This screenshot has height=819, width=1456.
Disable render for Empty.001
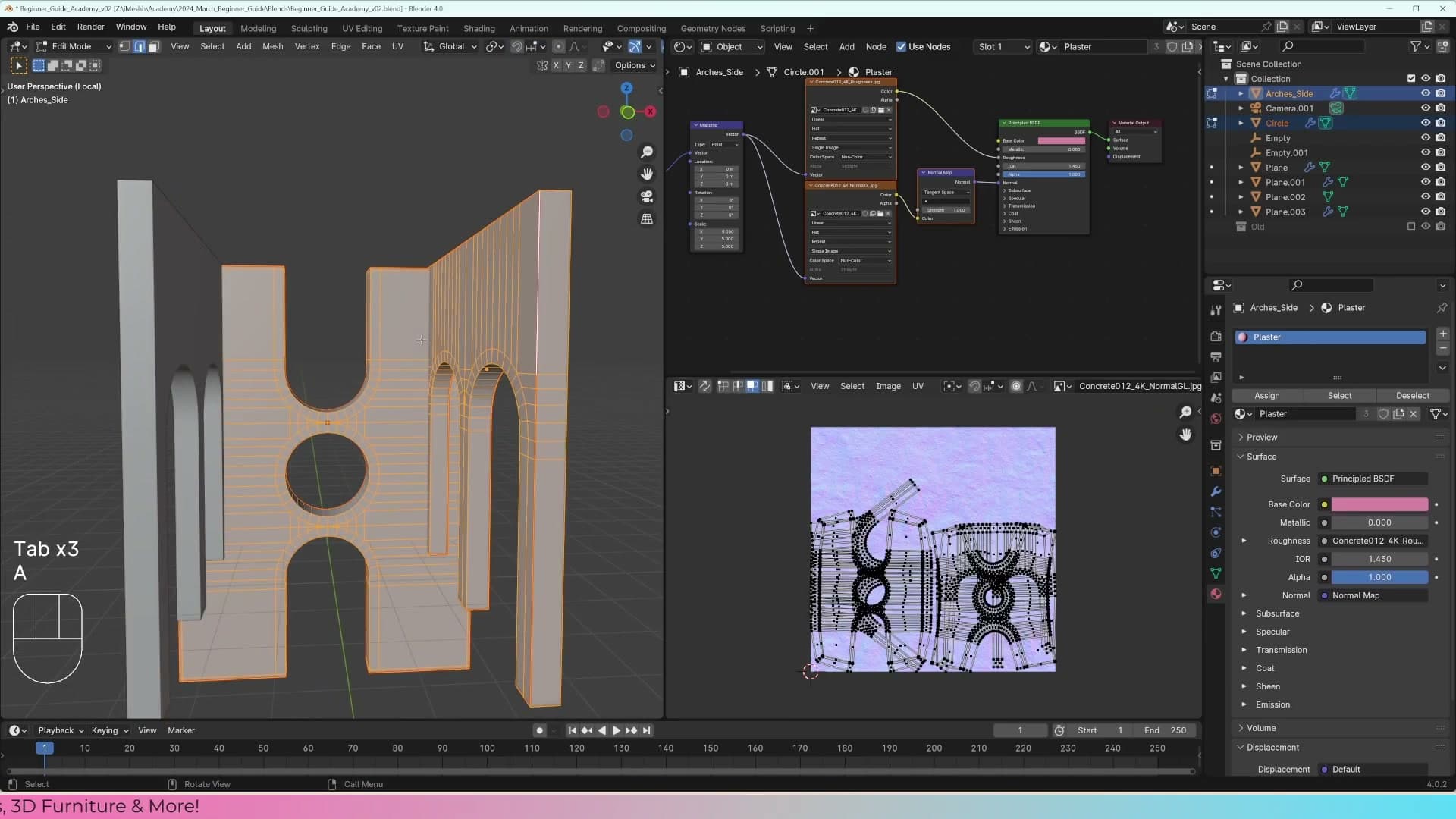[1441, 153]
